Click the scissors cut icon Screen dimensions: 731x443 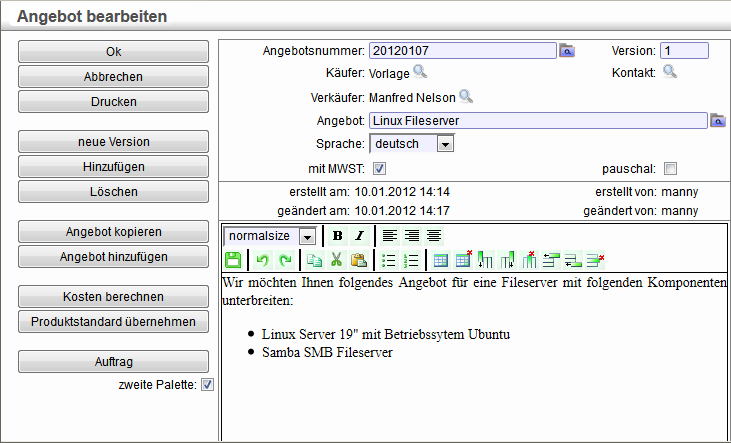336,260
